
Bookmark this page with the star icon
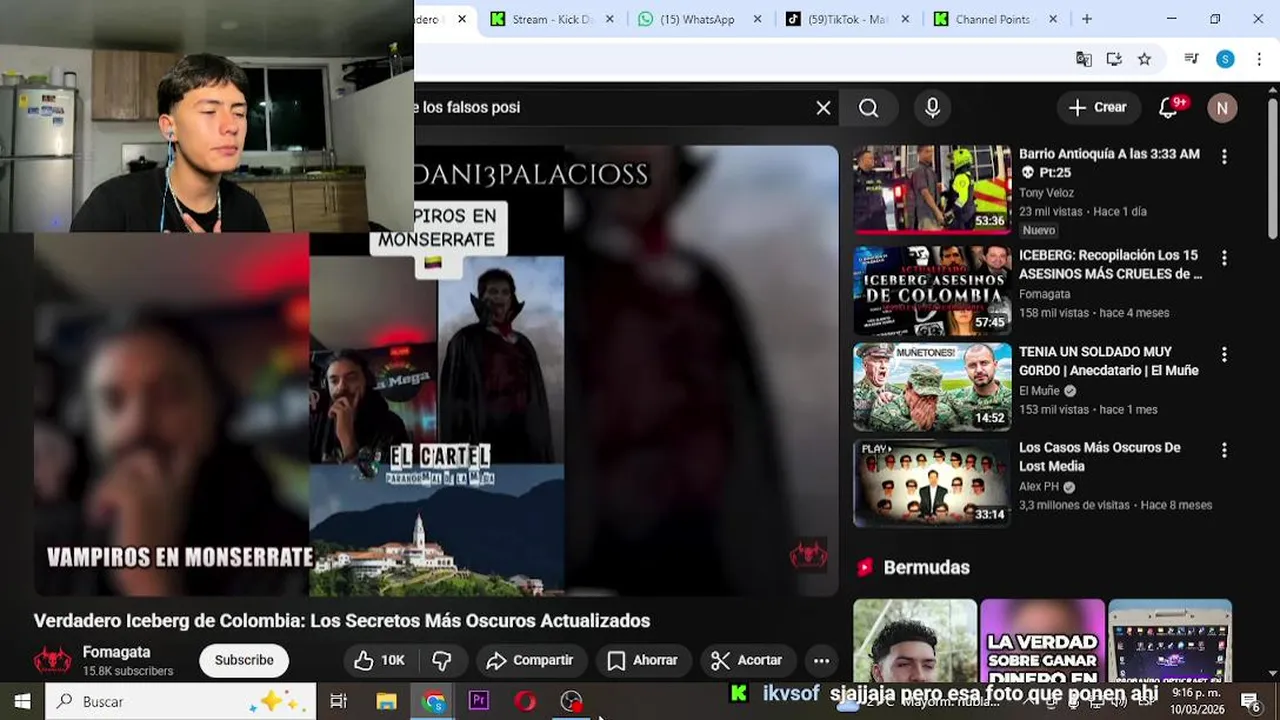click(1144, 59)
